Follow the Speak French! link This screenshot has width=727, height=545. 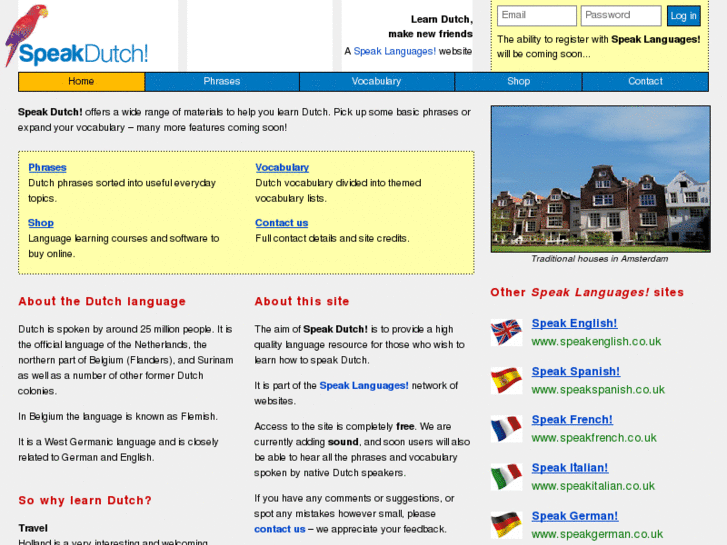[572, 420]
